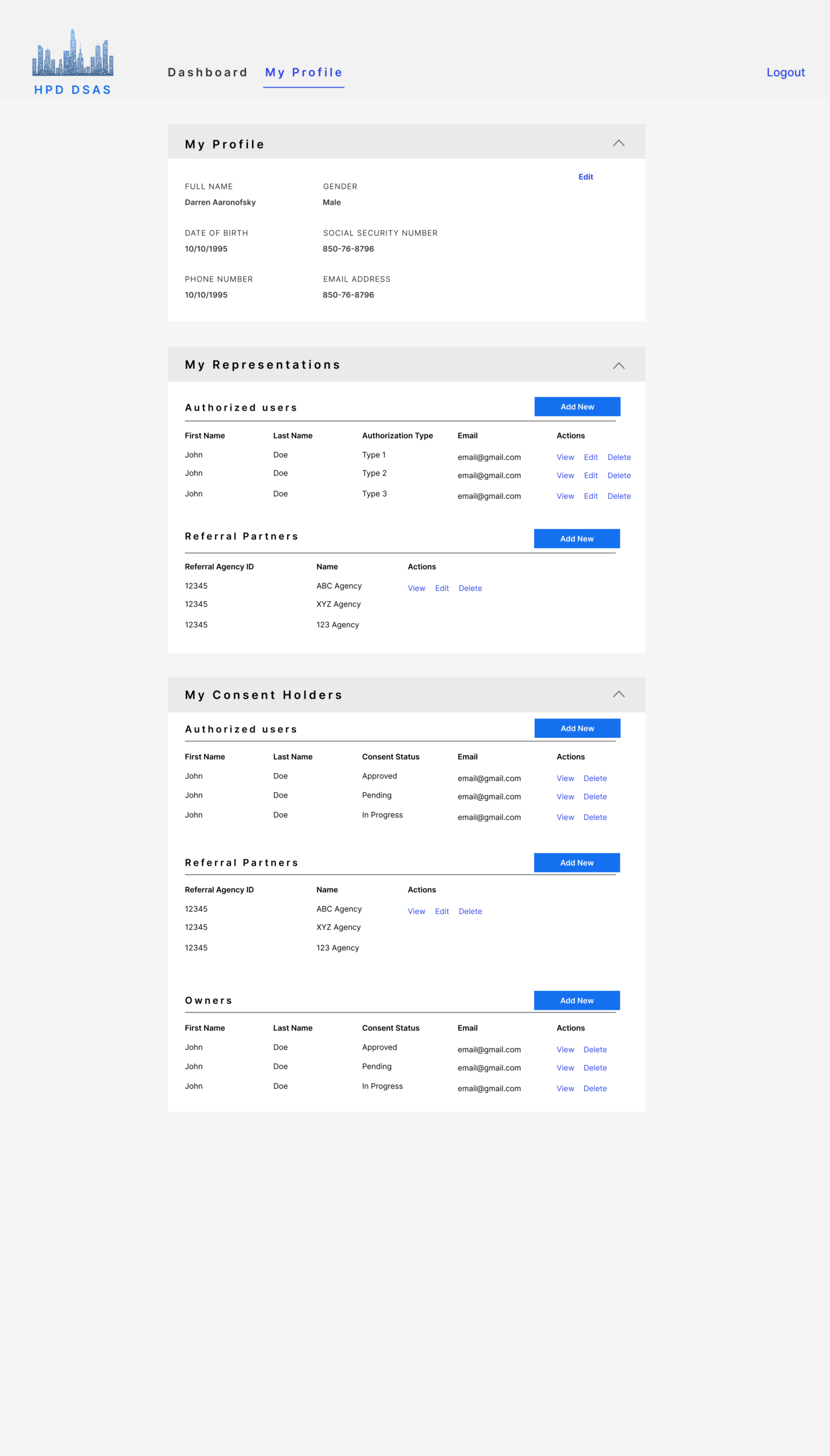Viewport: 830px width, 1456px height.
Task: Delete the Type 3 authorized user
Action: [619, 496]
